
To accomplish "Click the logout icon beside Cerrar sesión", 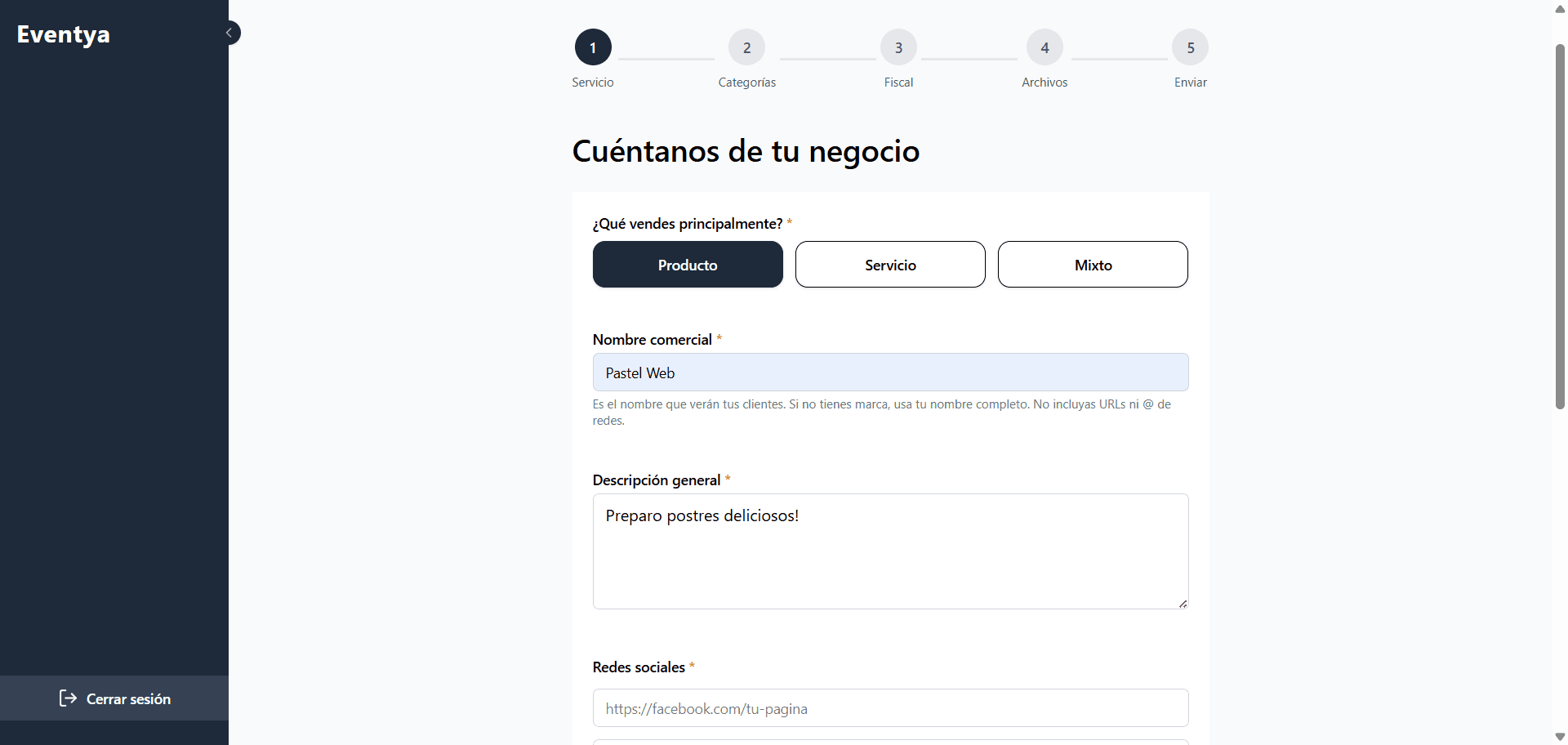I will click(x=67, y=698).
